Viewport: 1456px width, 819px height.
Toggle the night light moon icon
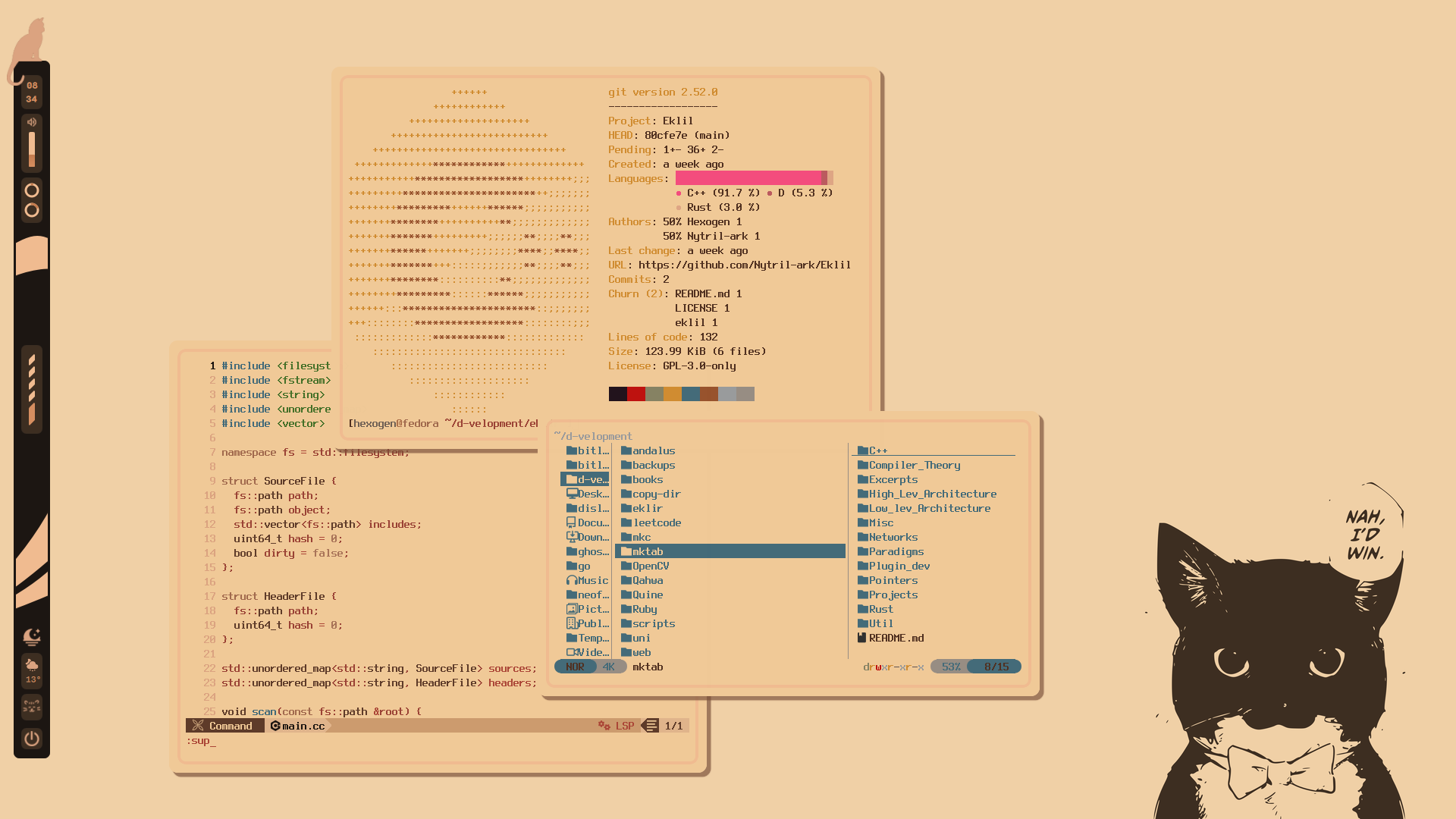point(32,636)
